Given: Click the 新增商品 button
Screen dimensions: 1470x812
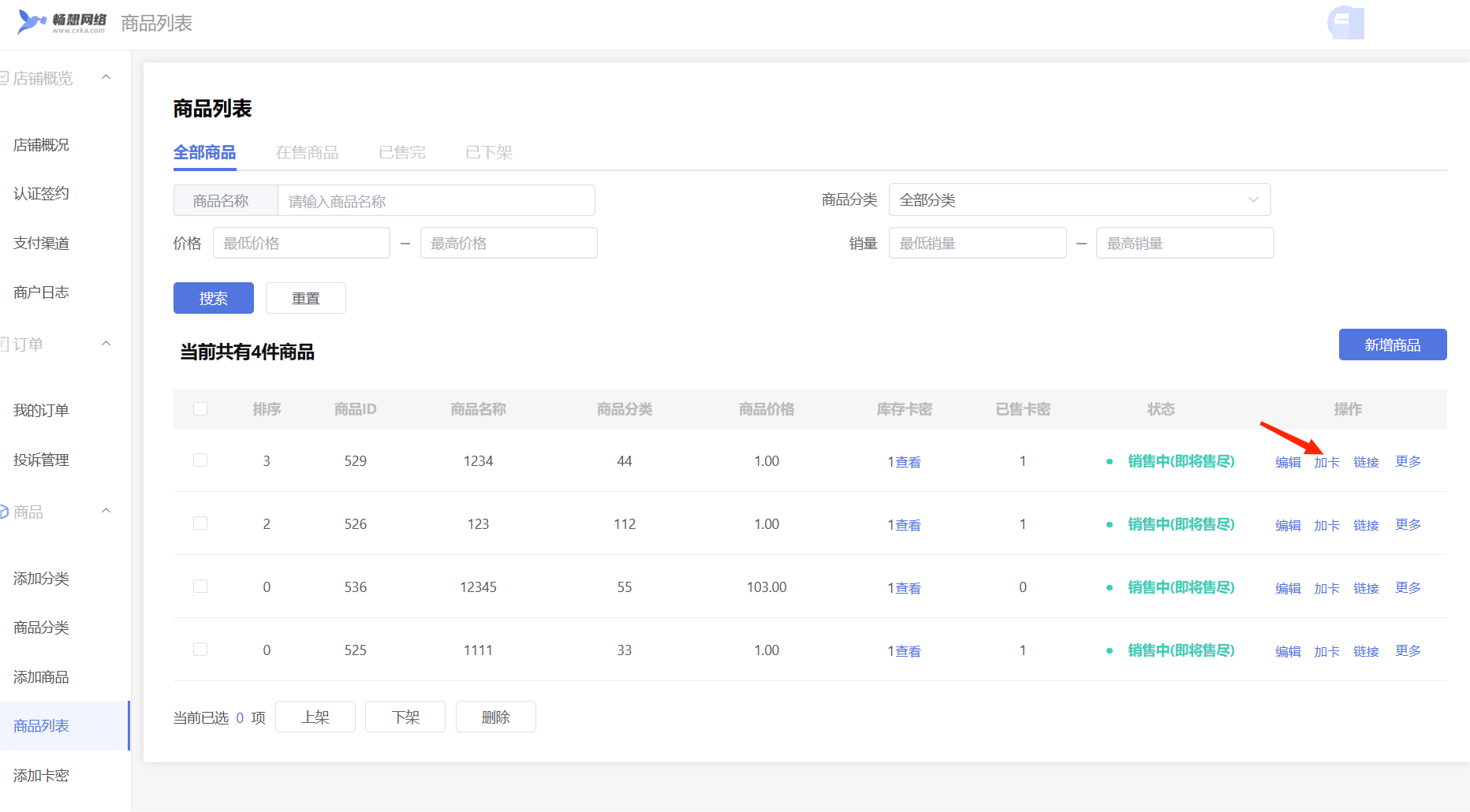Looking at the screenshot, I should click(x=1393, y=345).
